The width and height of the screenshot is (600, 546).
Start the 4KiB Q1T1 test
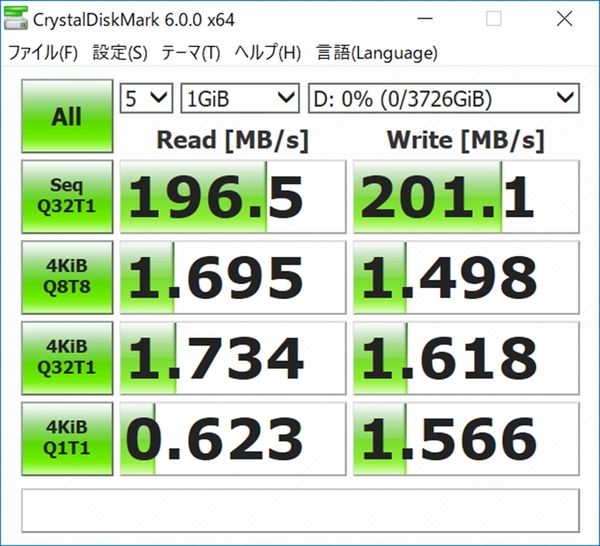(x=67, y=438)
